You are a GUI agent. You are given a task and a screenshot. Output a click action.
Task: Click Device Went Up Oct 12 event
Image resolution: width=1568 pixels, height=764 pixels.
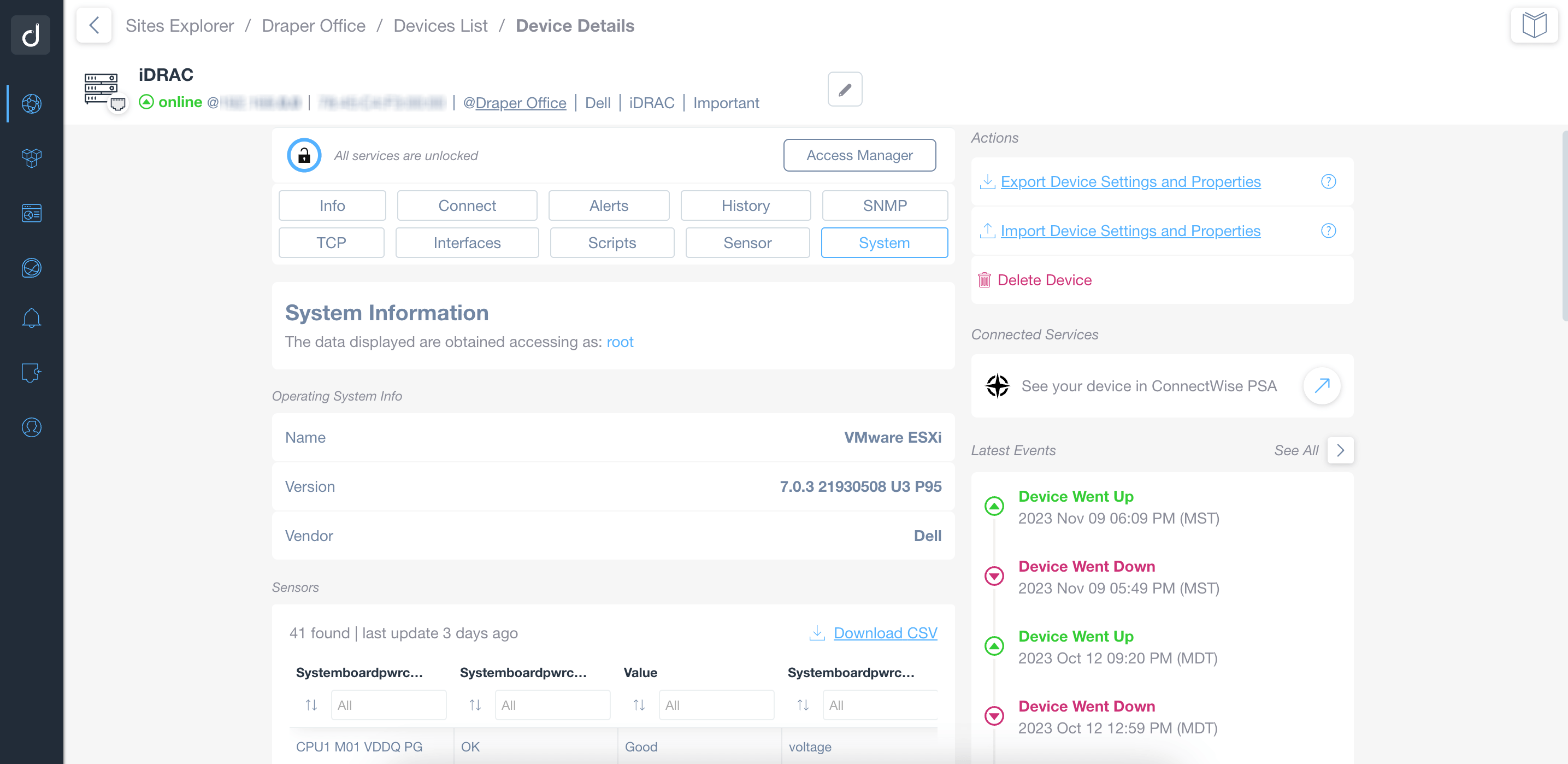(x=1118, y=647)
